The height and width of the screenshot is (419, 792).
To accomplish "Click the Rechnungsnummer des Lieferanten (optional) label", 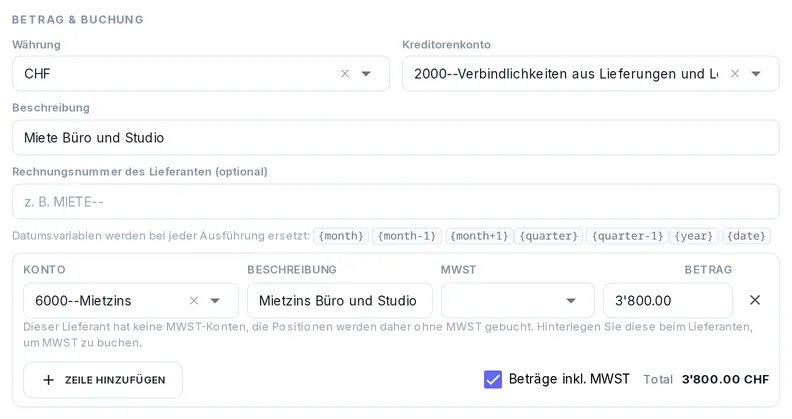I will coord(140,172).
